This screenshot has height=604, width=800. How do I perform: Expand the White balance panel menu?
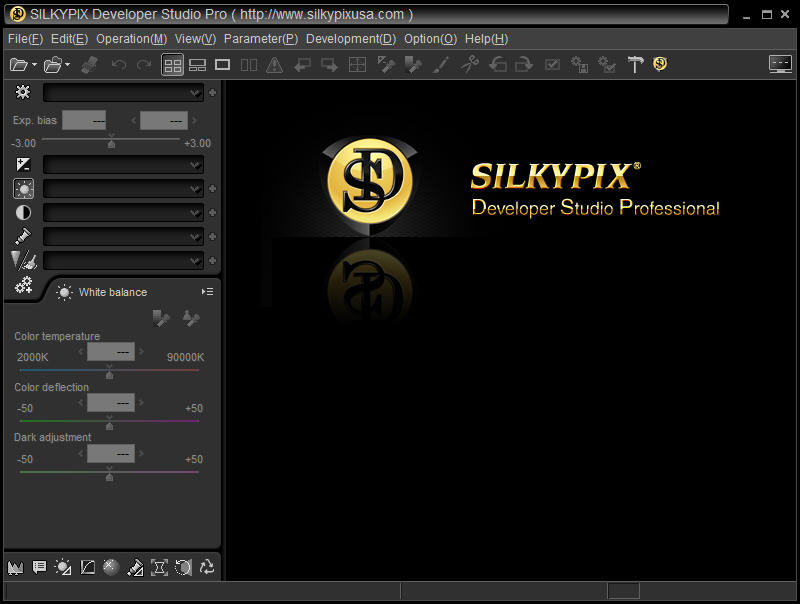click(207, 292)
